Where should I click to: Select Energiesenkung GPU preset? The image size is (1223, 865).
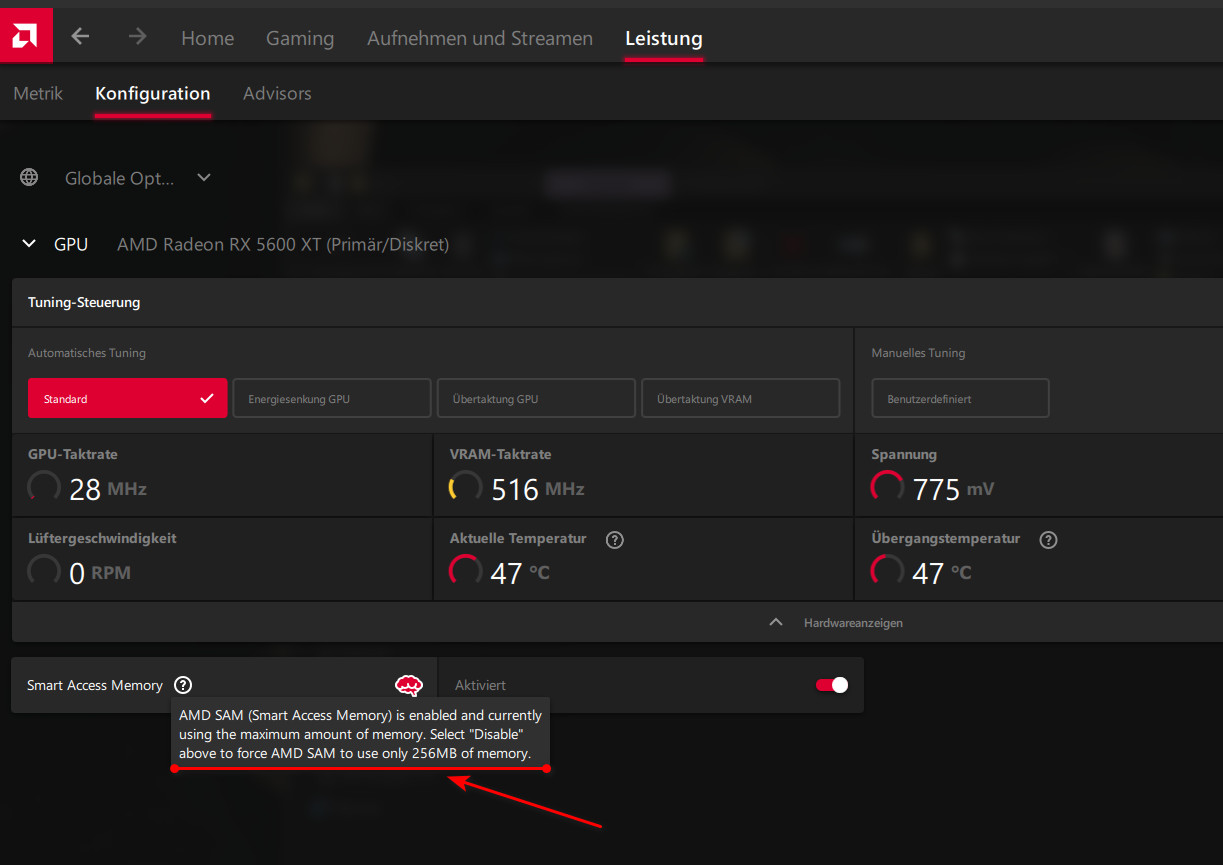(332, 398)
